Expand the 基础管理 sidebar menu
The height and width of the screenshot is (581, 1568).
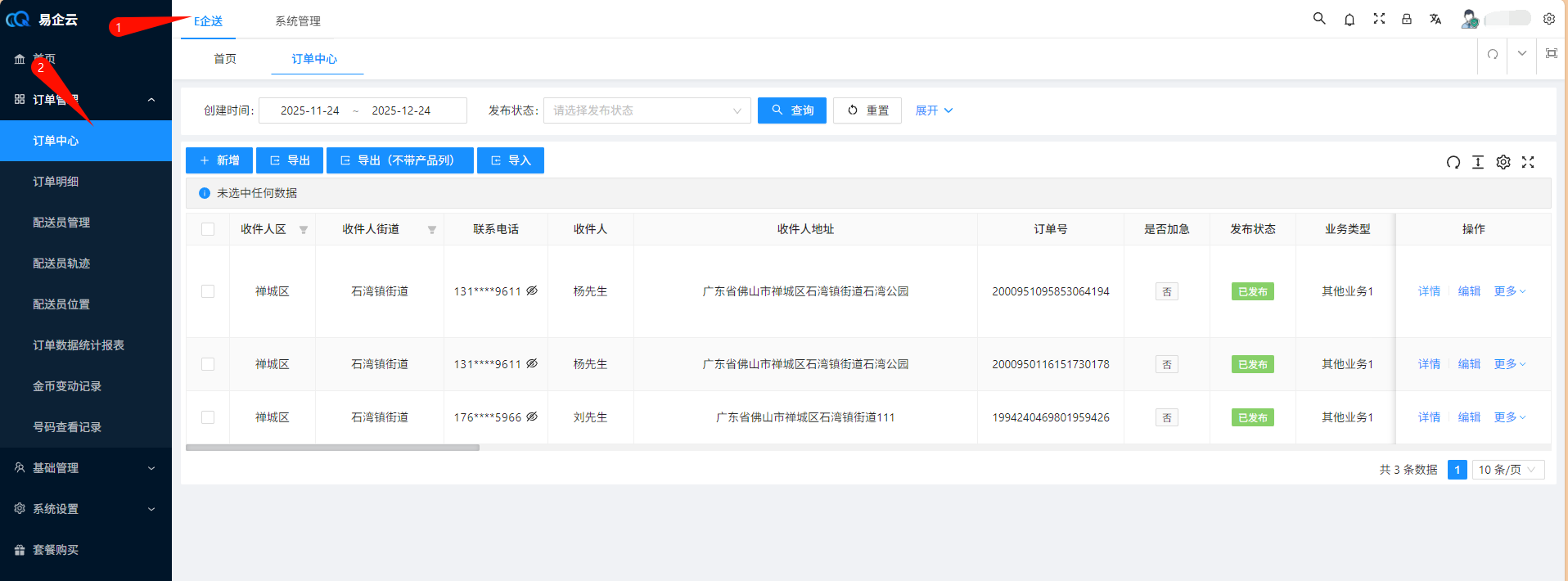pyautogui.click(x=86, y=468)
